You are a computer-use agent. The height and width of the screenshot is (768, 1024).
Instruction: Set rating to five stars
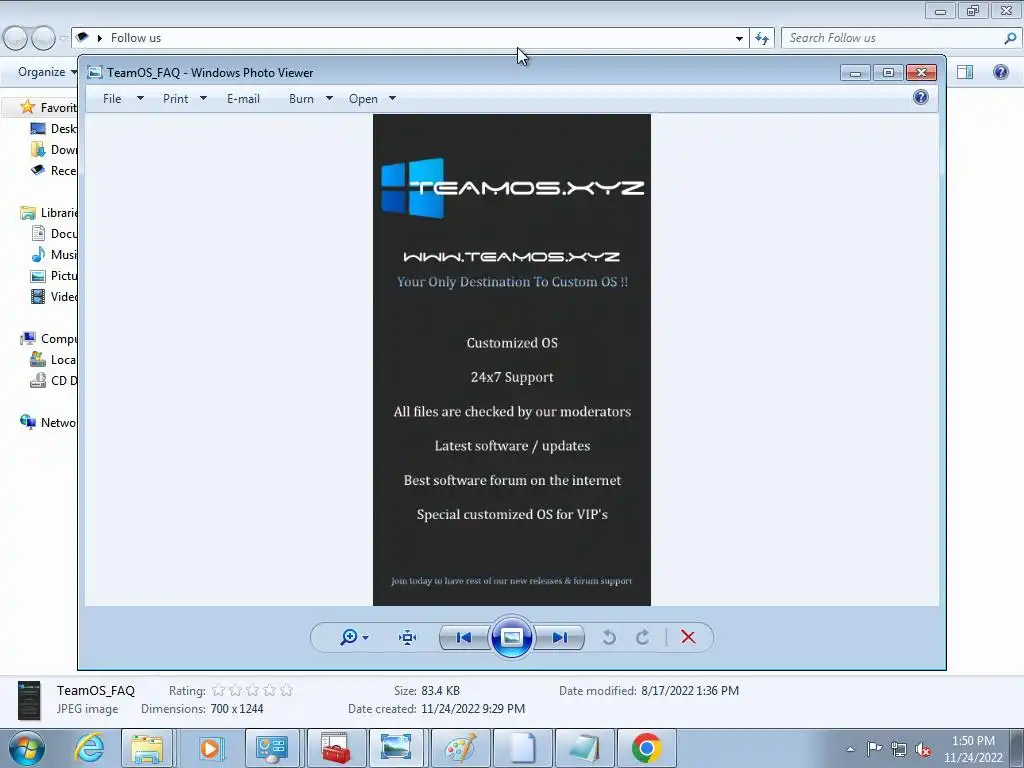pyautogui.click(x=286, y=690)
